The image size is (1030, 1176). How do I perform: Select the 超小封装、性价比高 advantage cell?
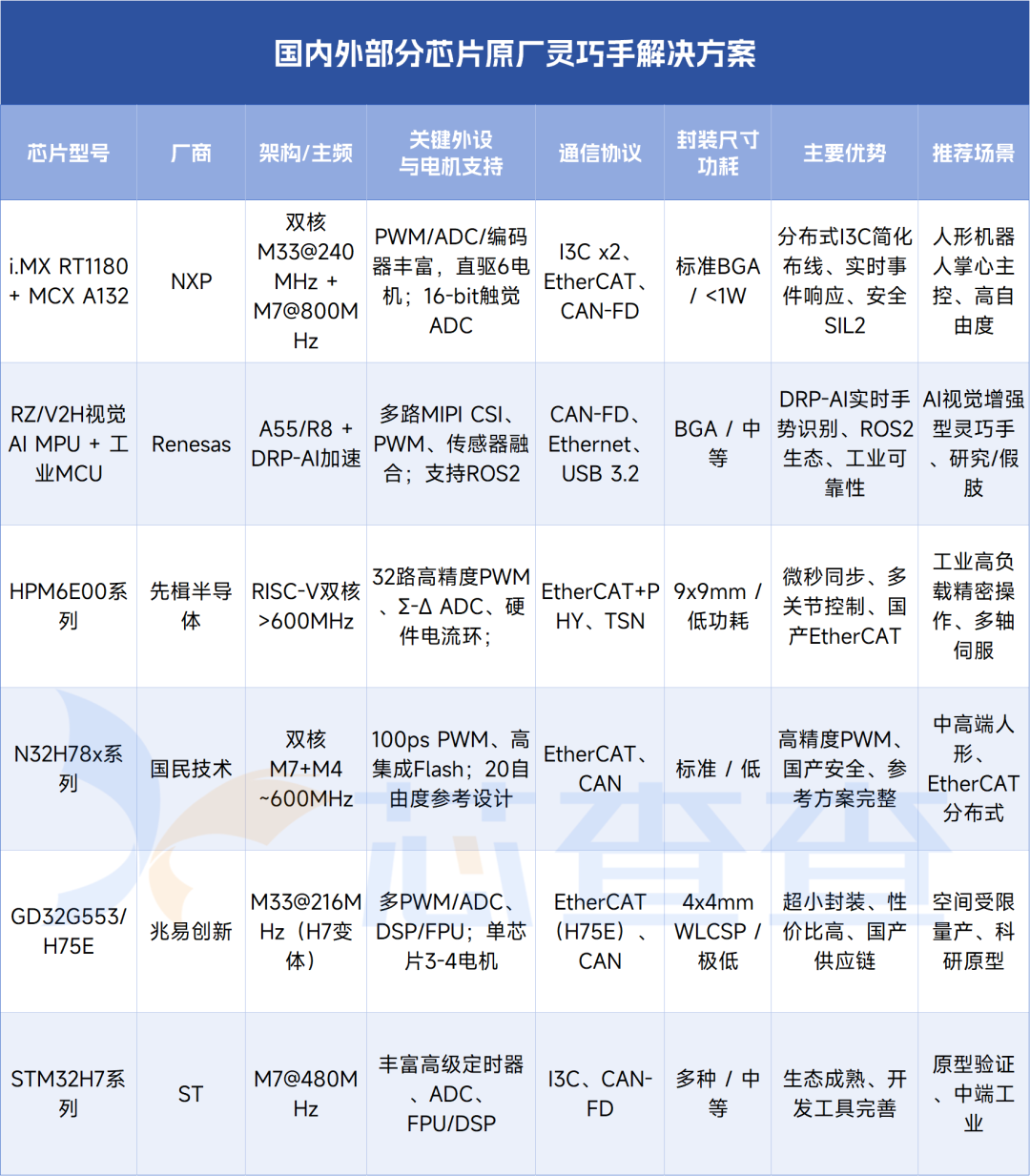(845, 931)
